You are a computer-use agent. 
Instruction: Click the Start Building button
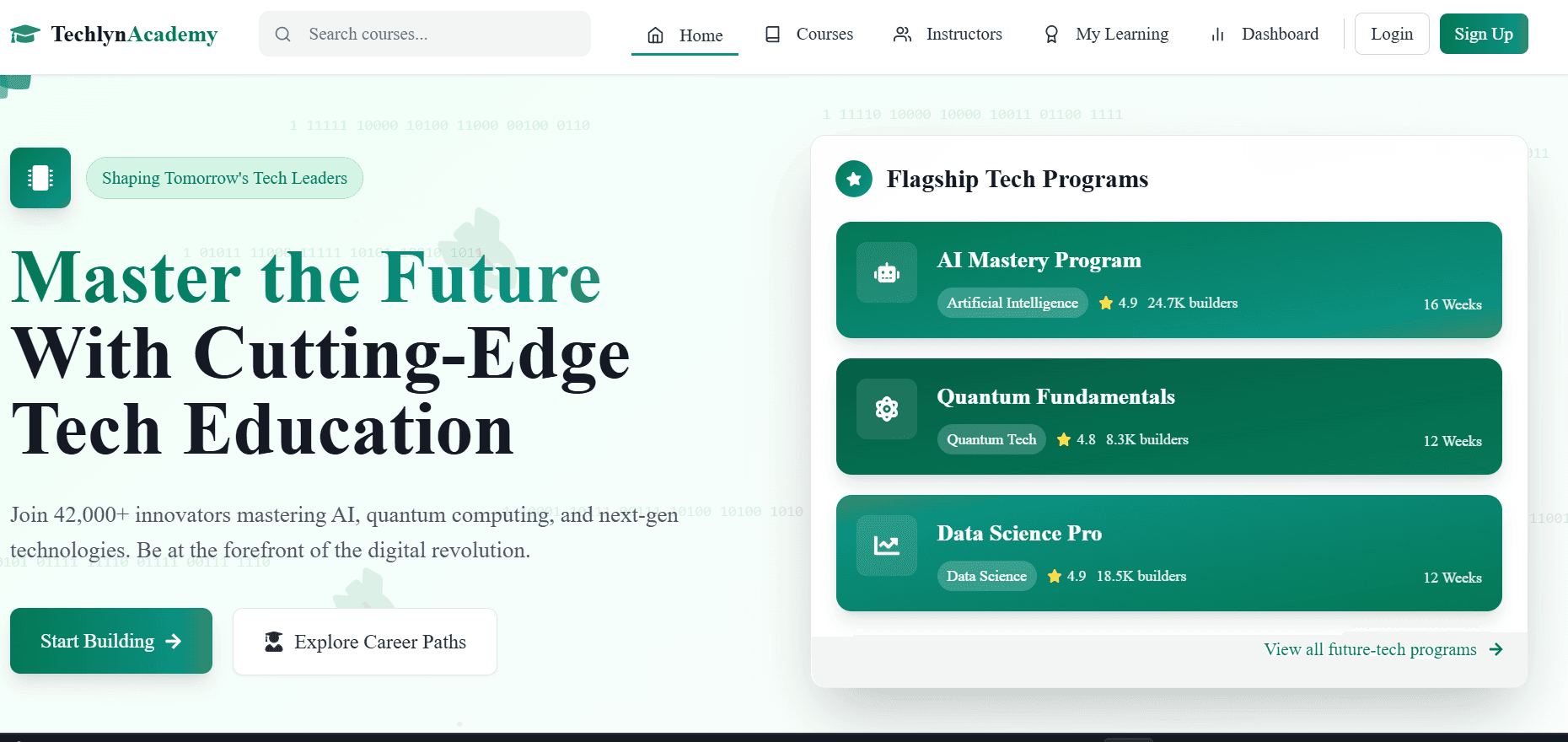[111, 641]
